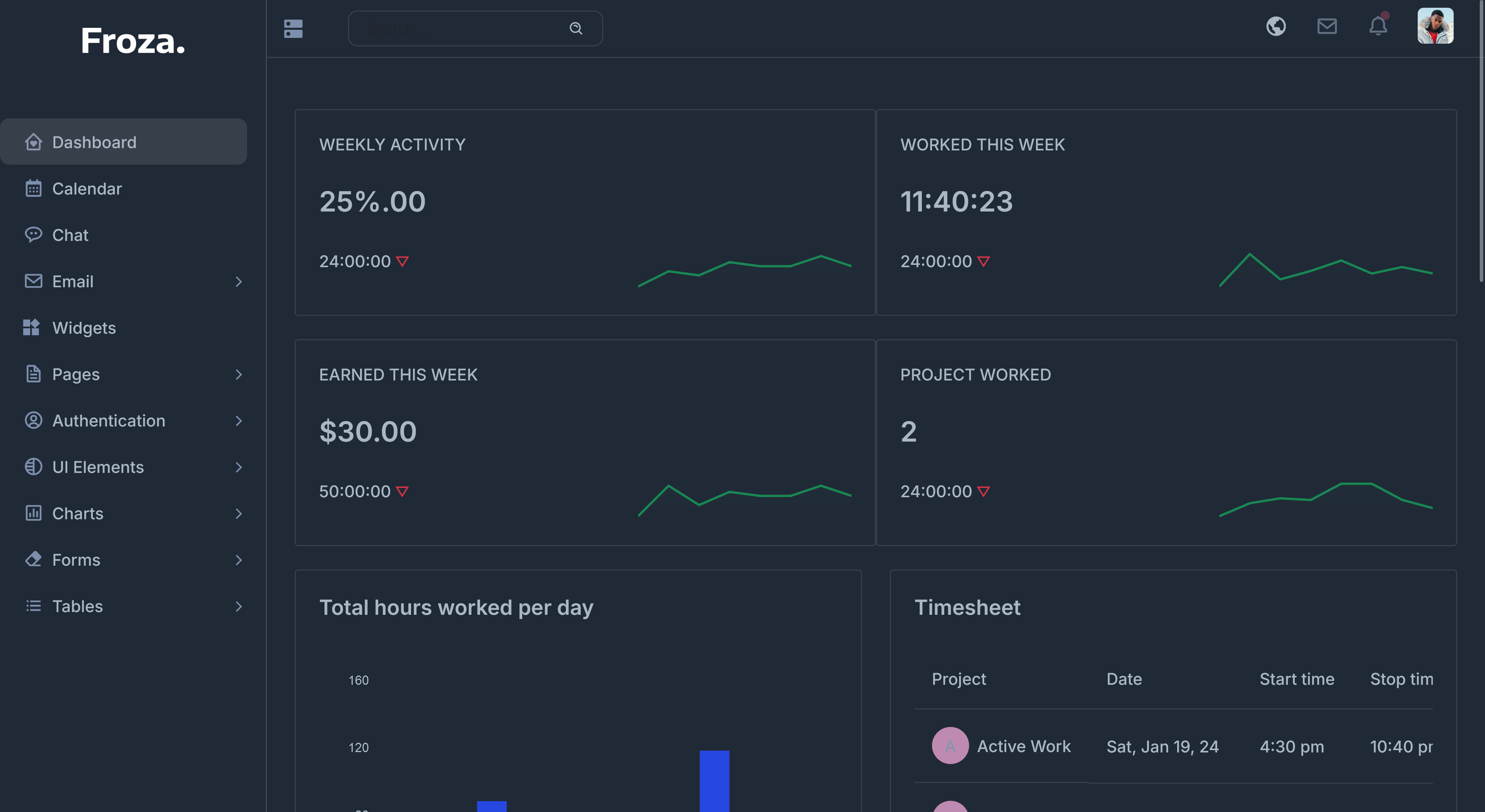Expand the Charts submenu
Image resolution: width=1485 pixels, height=812 pixels.
pyautogui.click(x=239, y=513)
